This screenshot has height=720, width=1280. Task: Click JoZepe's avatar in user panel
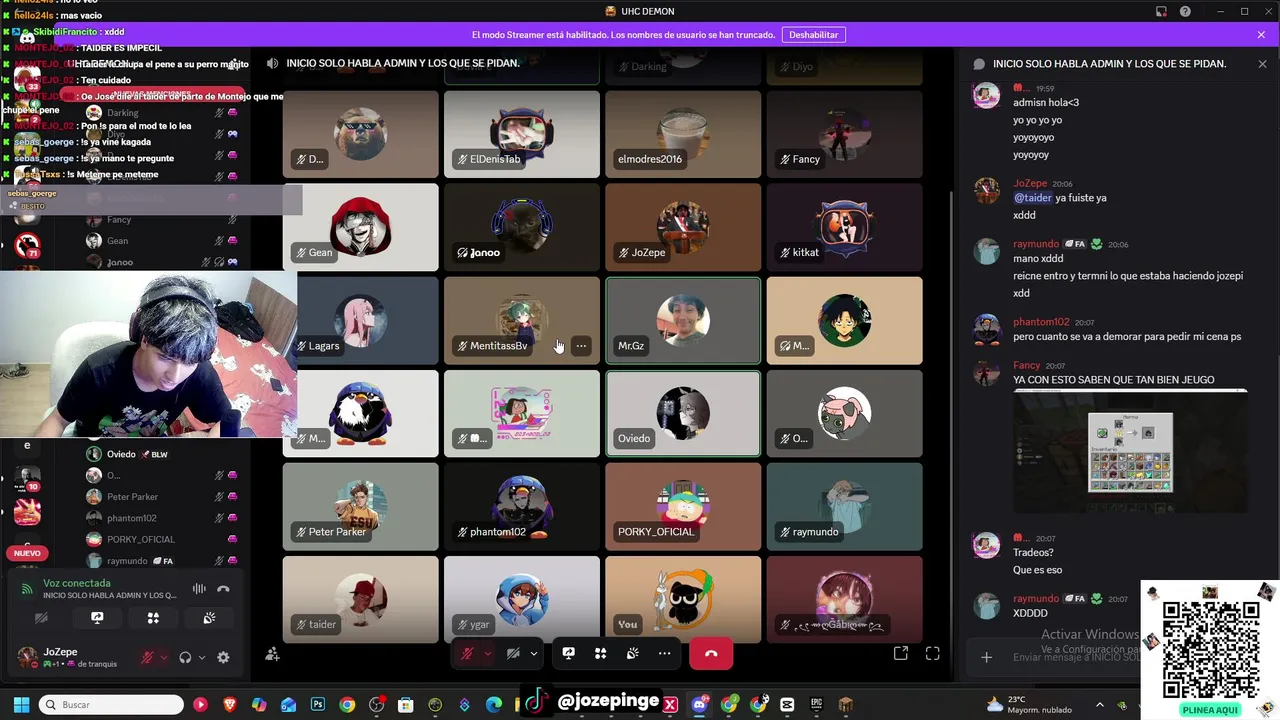tap(27, 657)
